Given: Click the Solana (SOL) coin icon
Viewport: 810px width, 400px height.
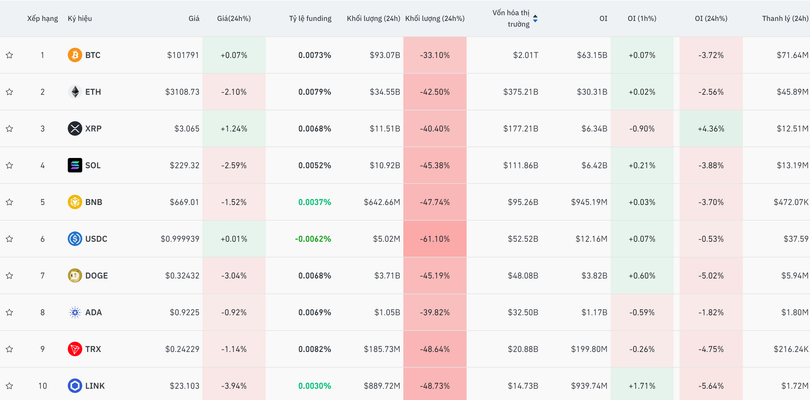Looking at the screenshot, I should [74, 165].
